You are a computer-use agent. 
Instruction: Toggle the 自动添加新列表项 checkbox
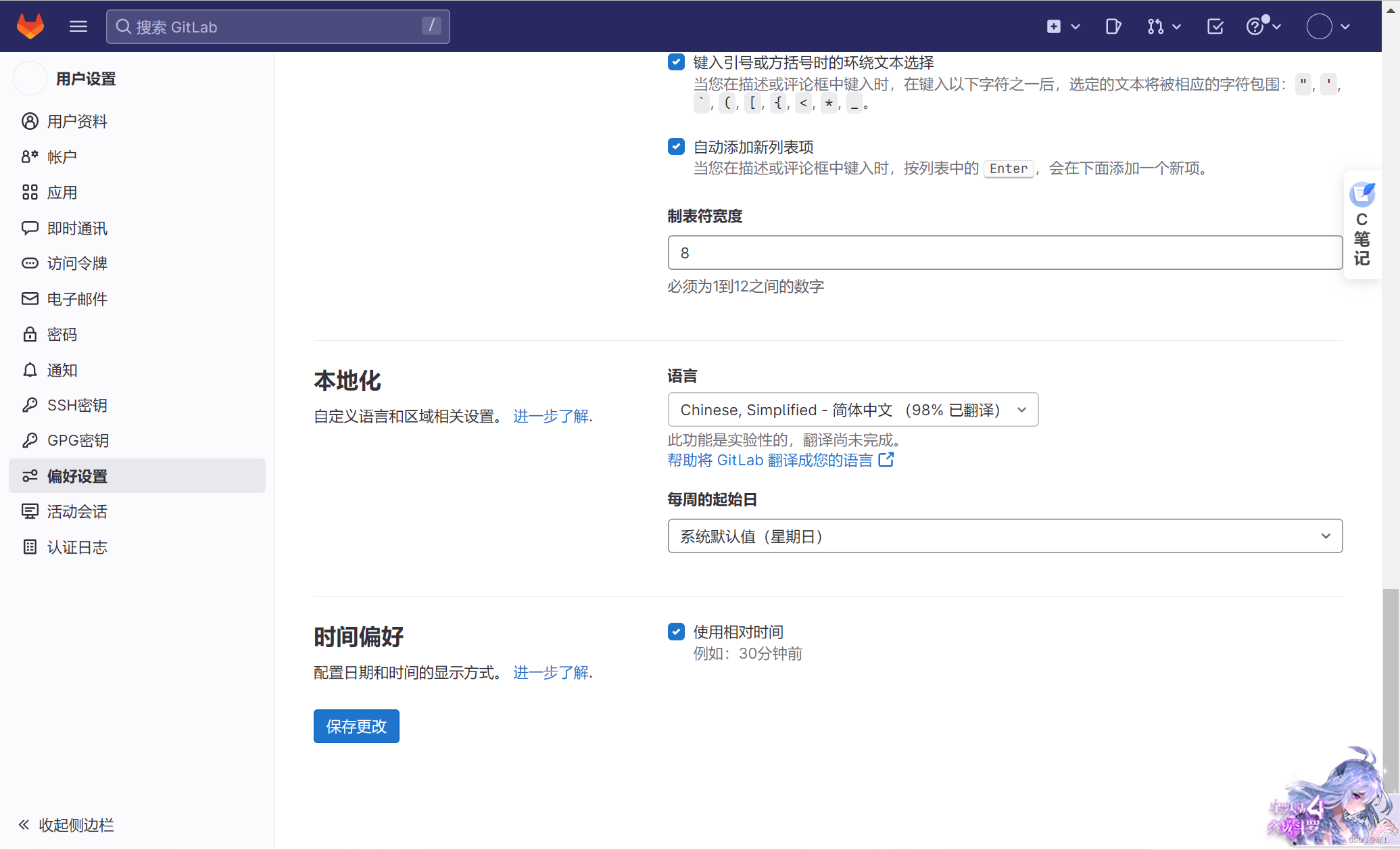[676, 147]
